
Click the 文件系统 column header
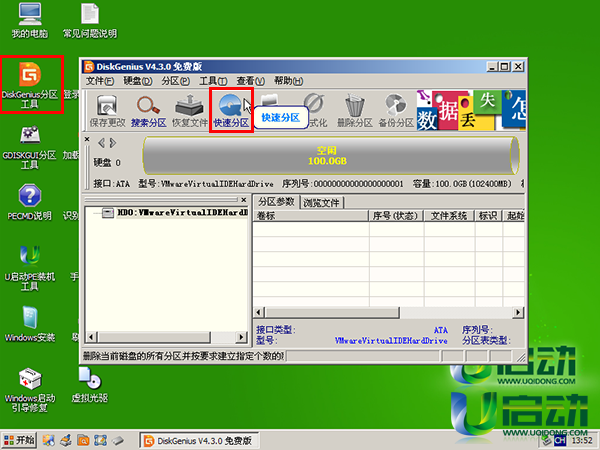tap(449, 215)
